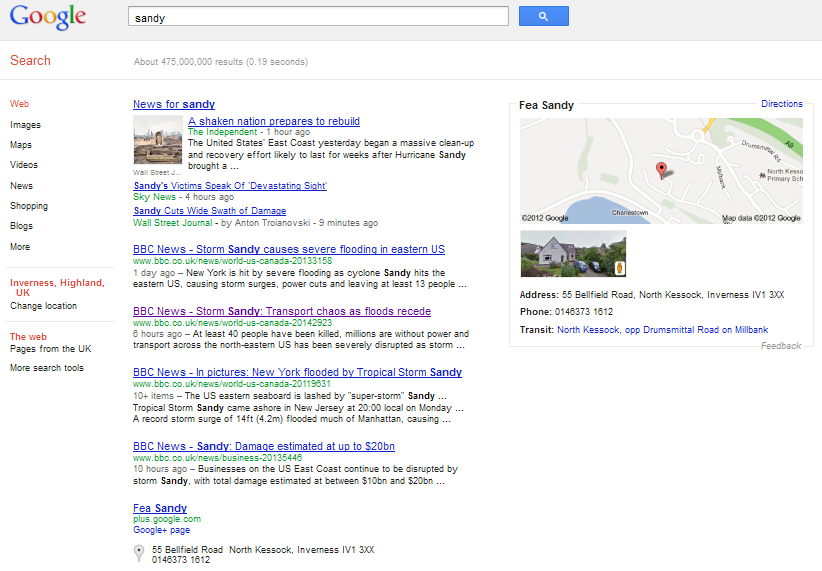The image size is (822, 571).
Task: Click the plus.google.com green URL
Action: (167, 519)
